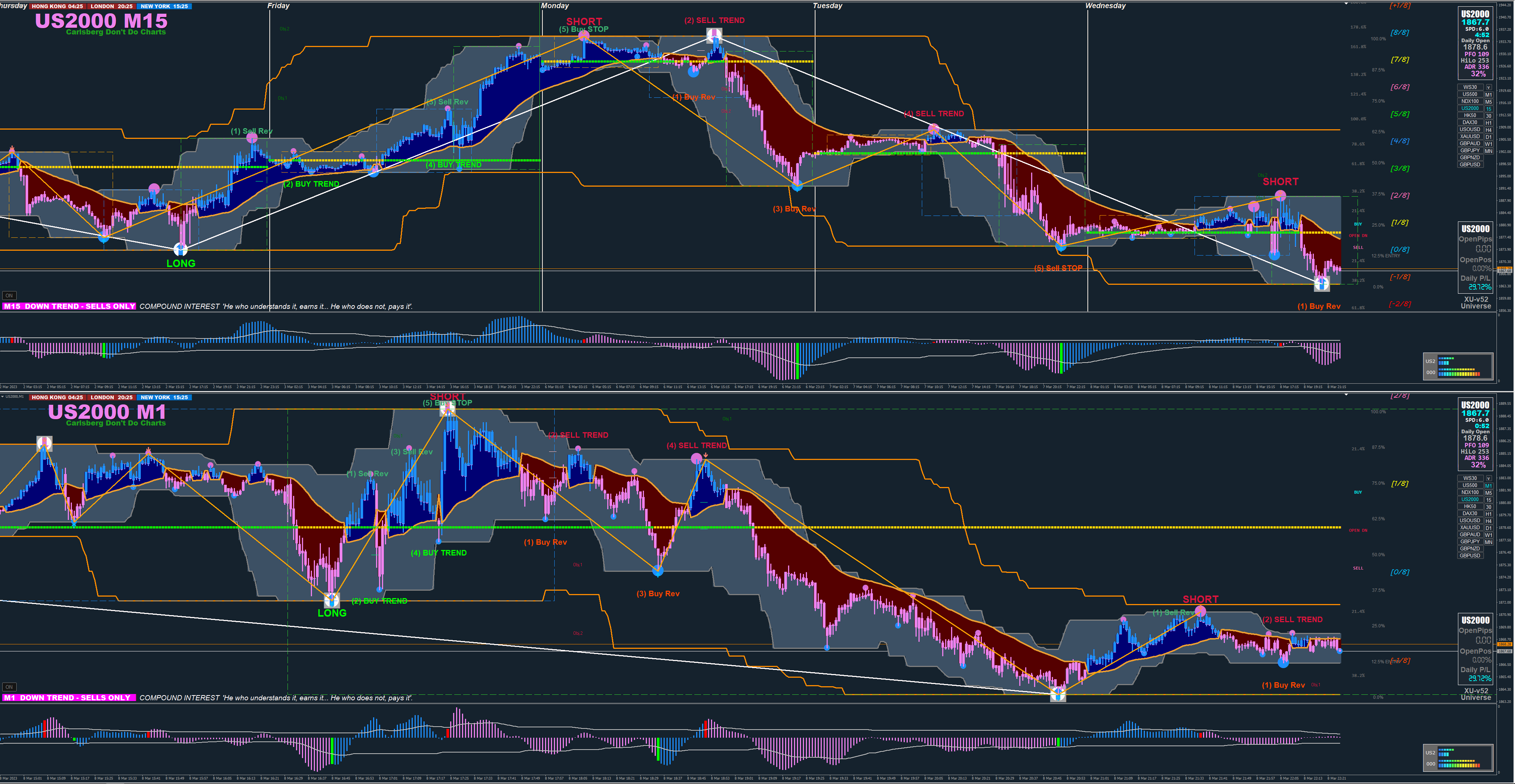Click the currency strength meter widget in upper chart
1515x784 pixels.
point(1458,366)
